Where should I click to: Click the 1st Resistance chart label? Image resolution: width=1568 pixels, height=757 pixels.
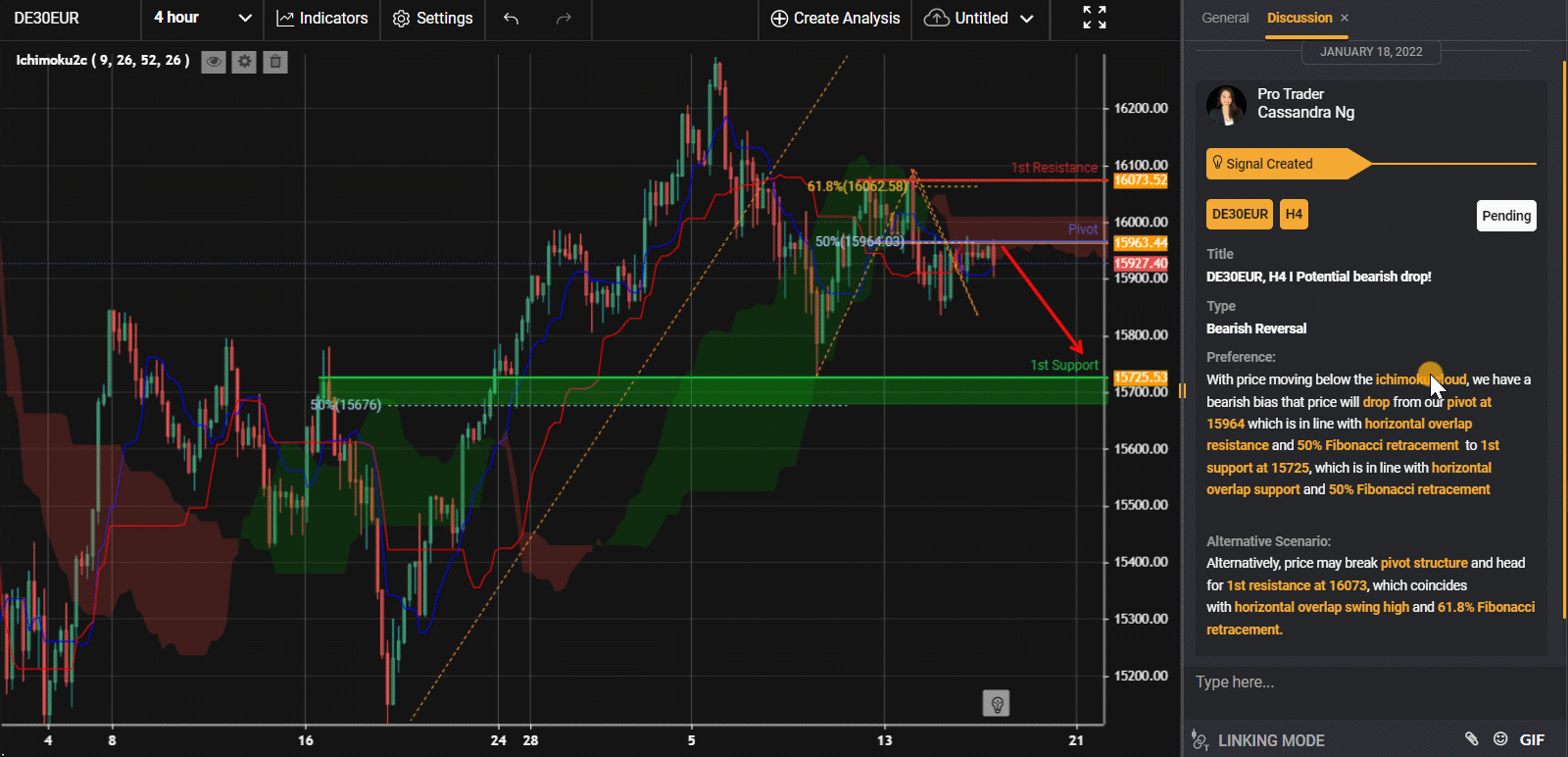(1054, 168)
